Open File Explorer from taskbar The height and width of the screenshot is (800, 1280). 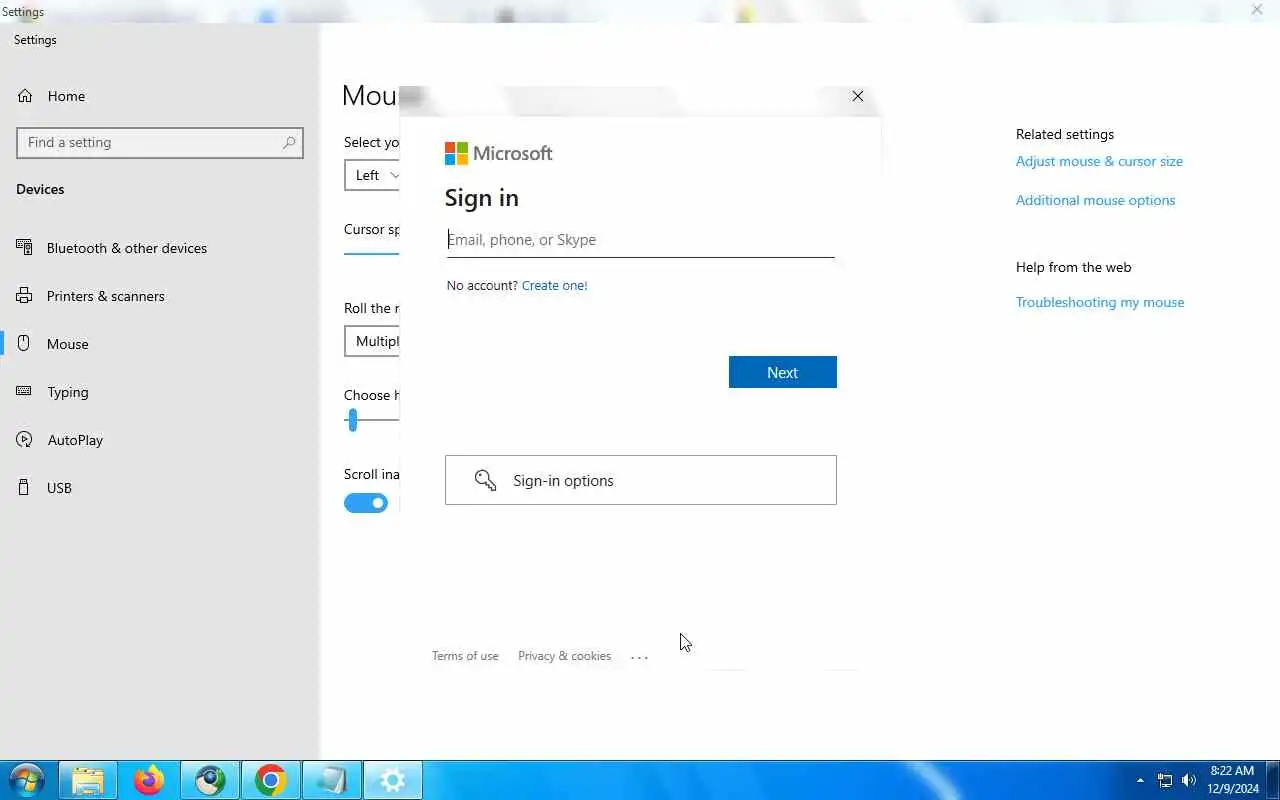point(88,780)
